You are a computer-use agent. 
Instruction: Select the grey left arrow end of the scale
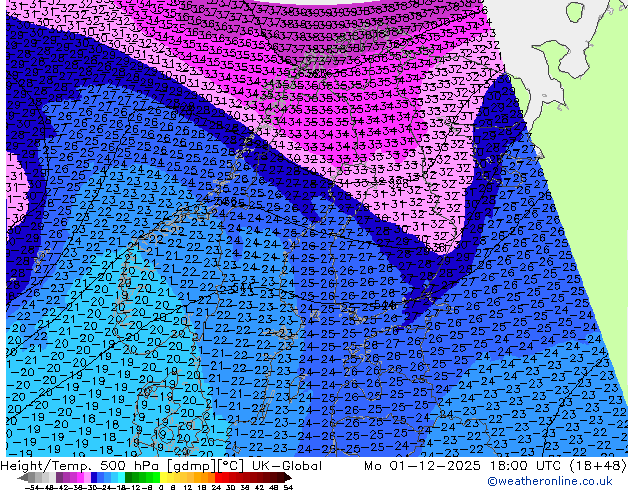[x=22, y=478]
